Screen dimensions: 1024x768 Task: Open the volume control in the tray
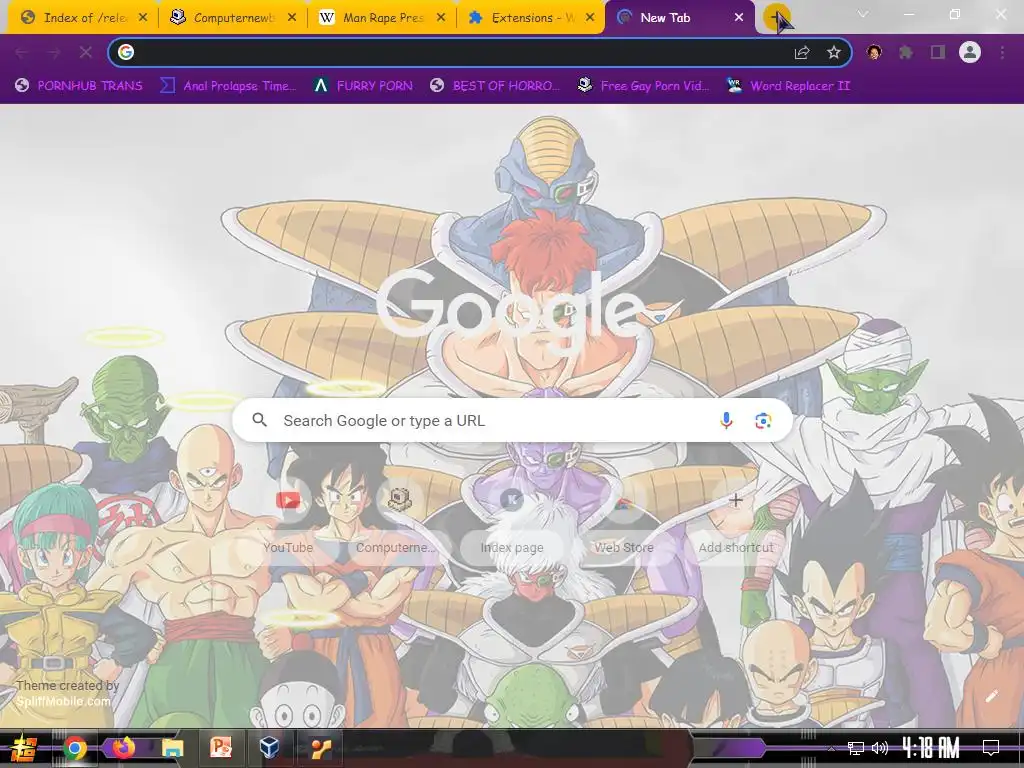(880, 748)
